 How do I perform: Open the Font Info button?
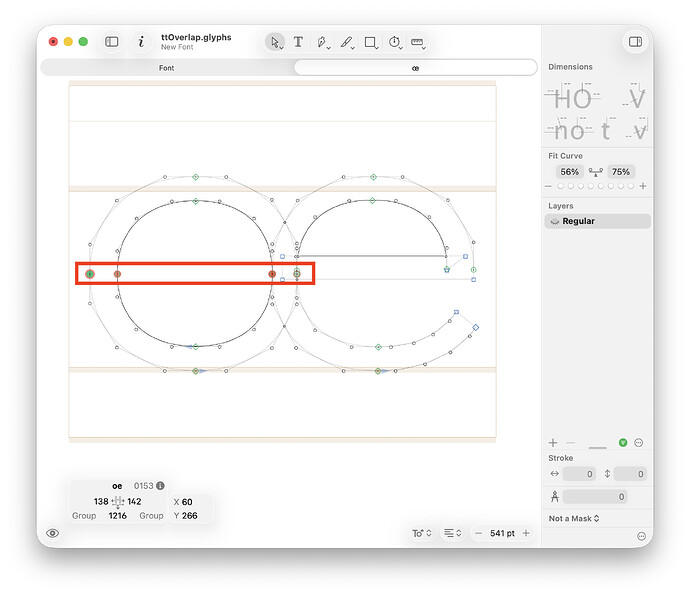pyautogui.click(x=141, y=42)
